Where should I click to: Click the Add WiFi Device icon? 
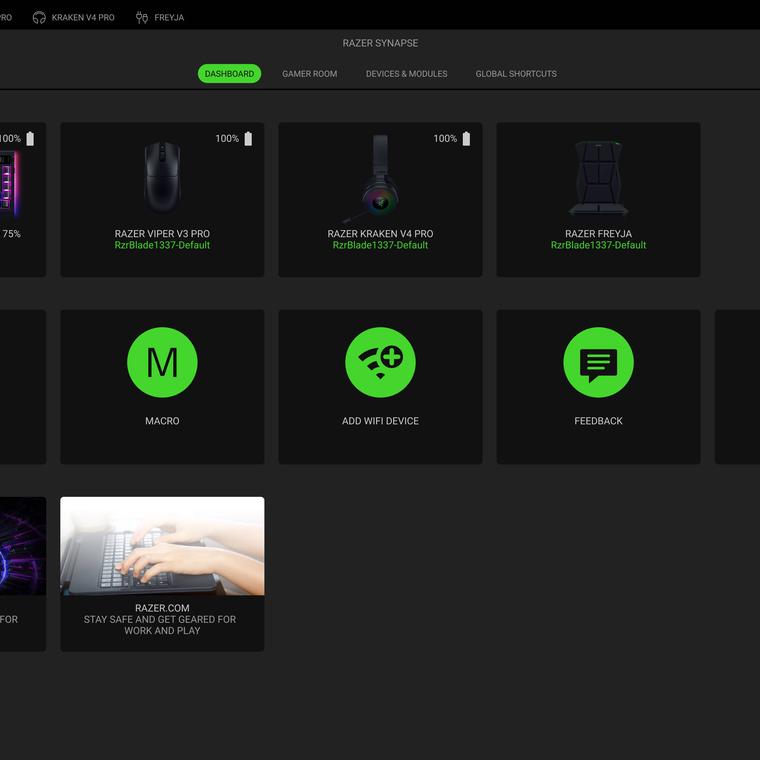[380, 362]
